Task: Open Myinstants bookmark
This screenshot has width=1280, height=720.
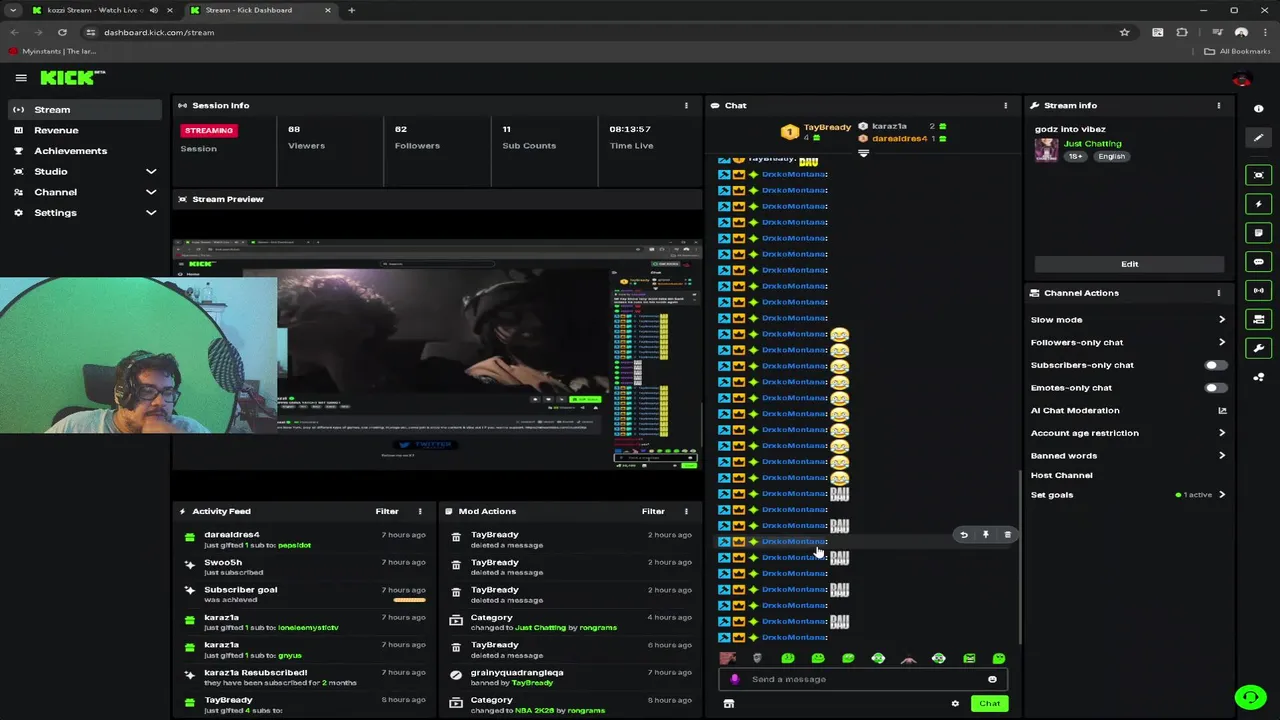Action: tap(52, 51)
